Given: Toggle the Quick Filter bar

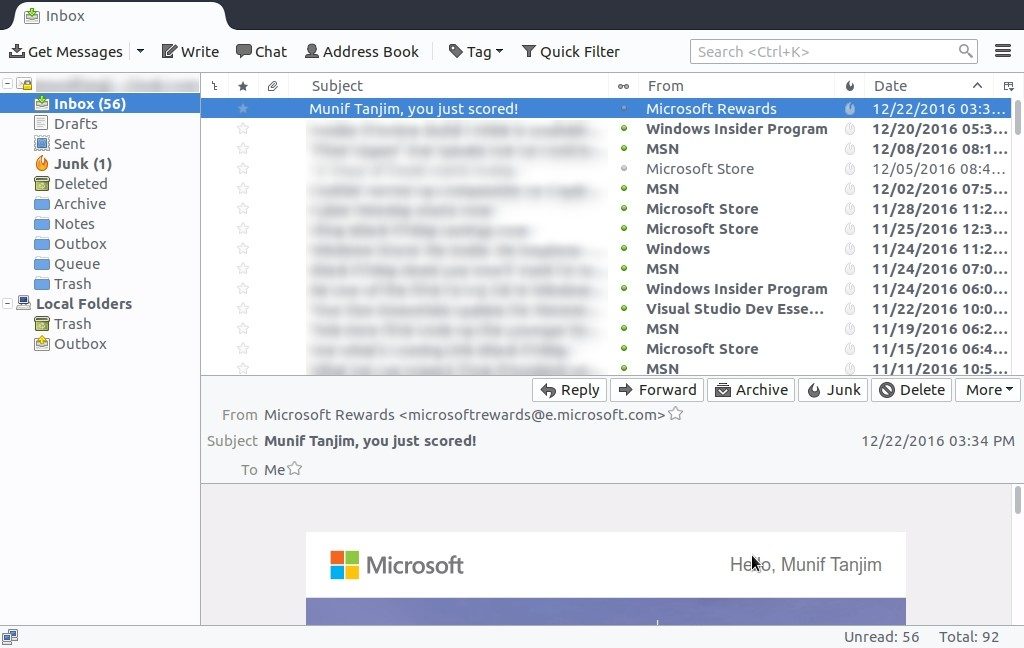Looking at the screenshot, I should pyautogui.click(x=571, y=52).
